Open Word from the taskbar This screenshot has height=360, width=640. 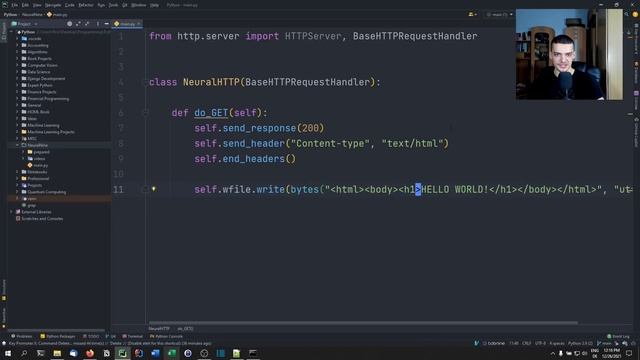(155, 353)
